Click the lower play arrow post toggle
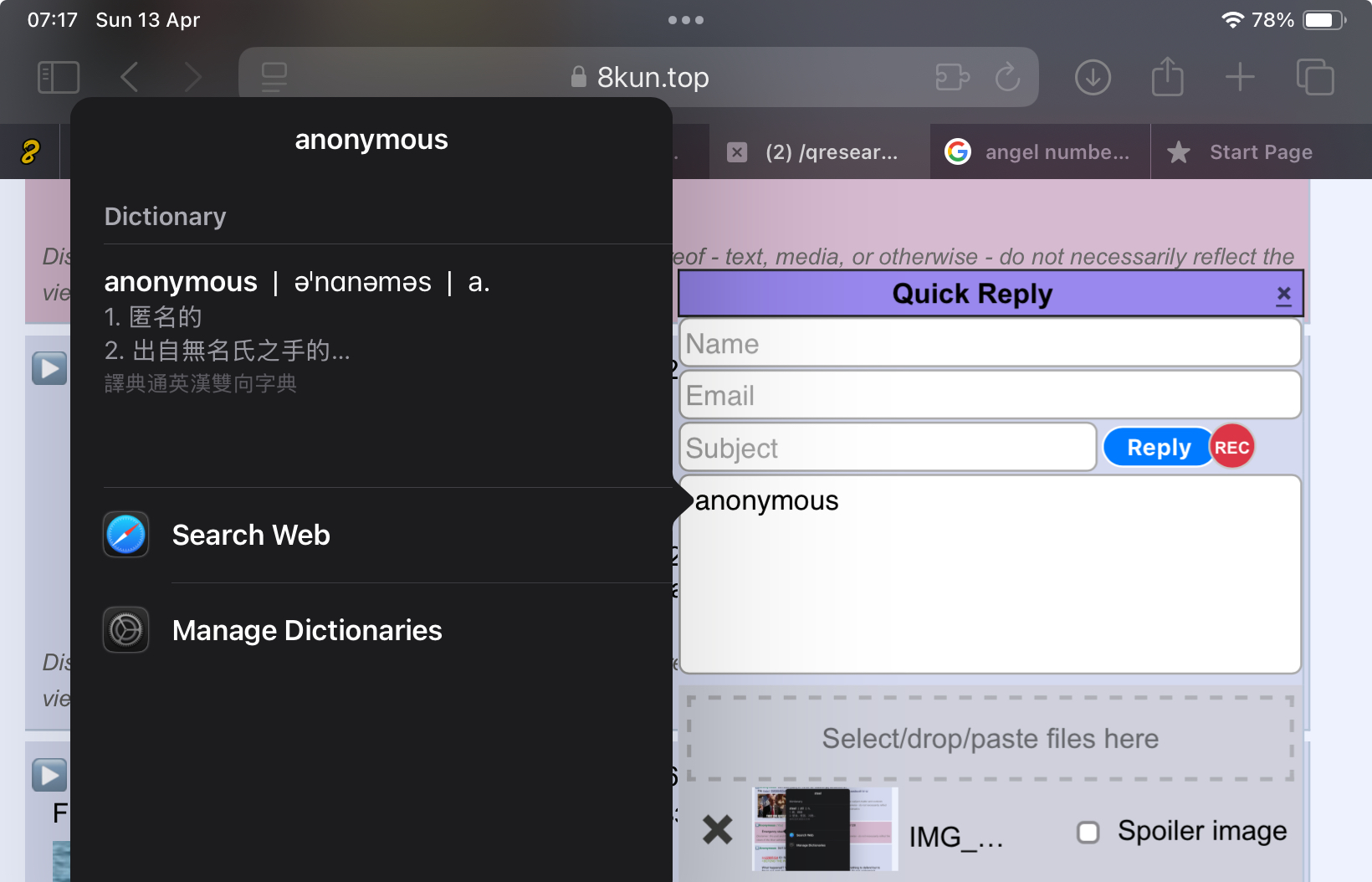 coord(49,775)
